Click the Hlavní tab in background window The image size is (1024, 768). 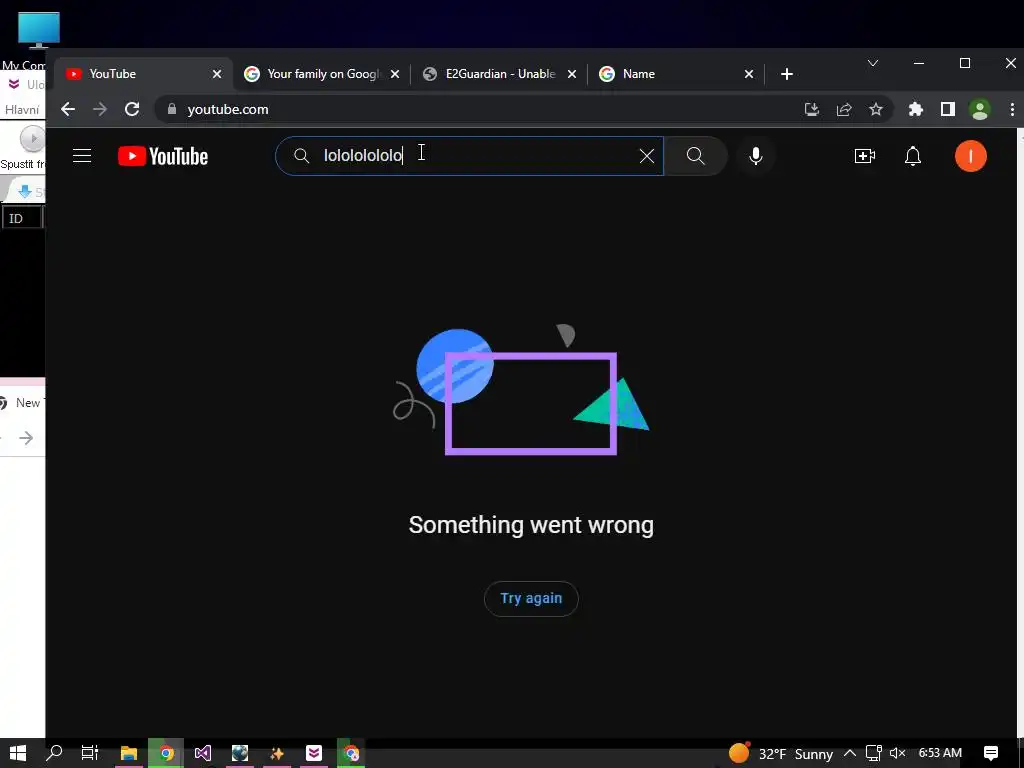(22, 110)
